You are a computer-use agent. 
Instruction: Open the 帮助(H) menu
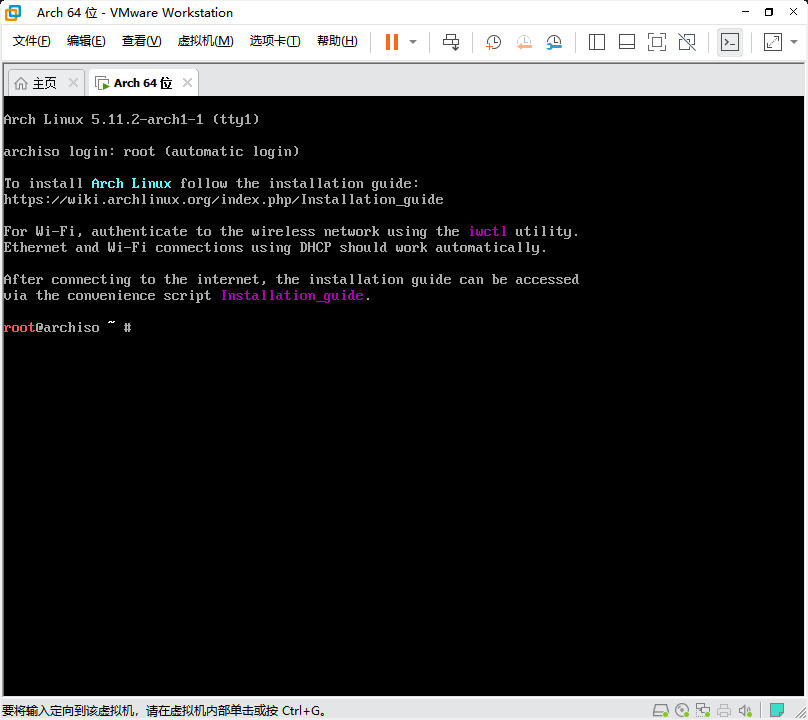point(337,41)
